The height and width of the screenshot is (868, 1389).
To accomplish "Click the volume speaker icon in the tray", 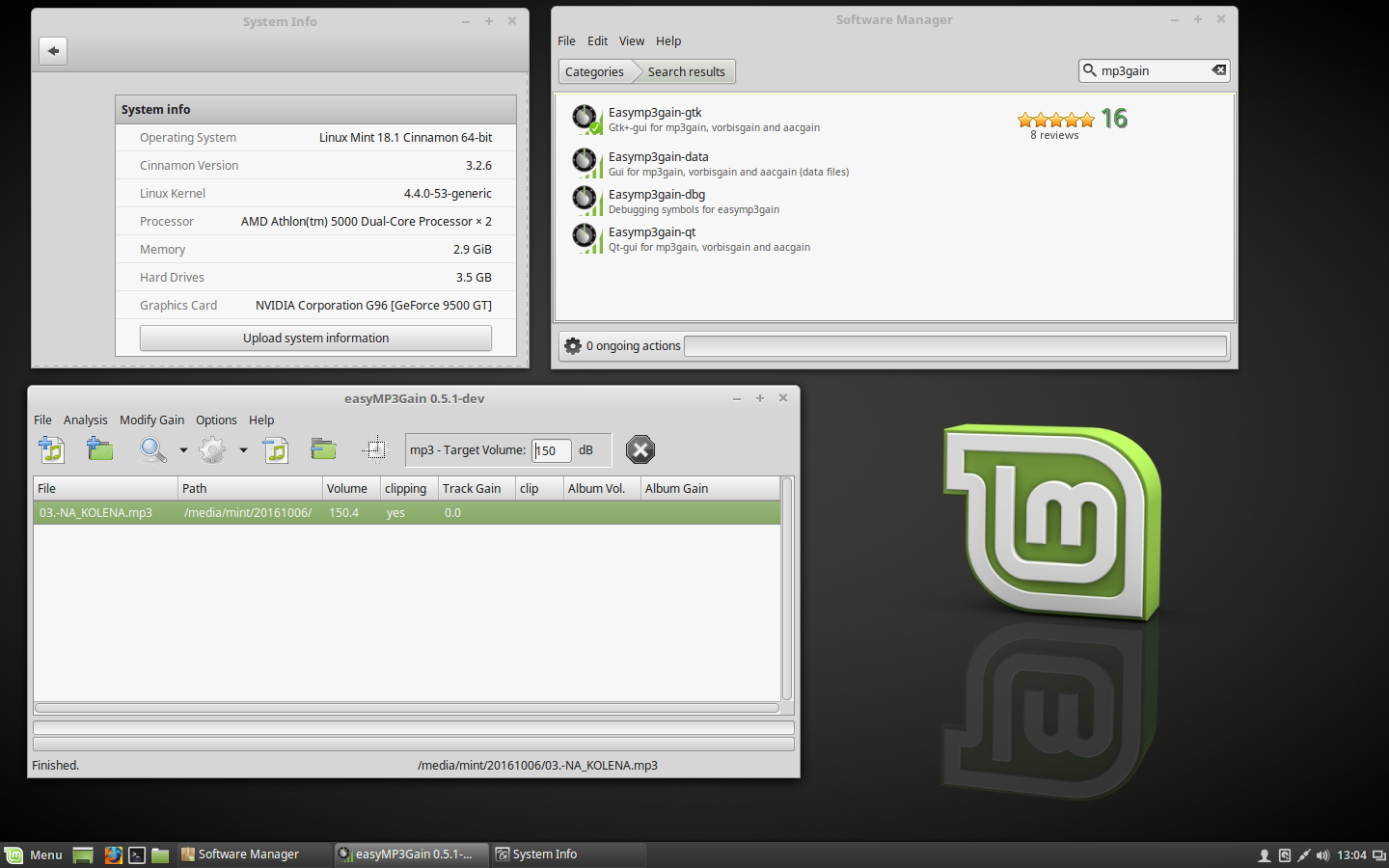I will (x=1322, y=855).
